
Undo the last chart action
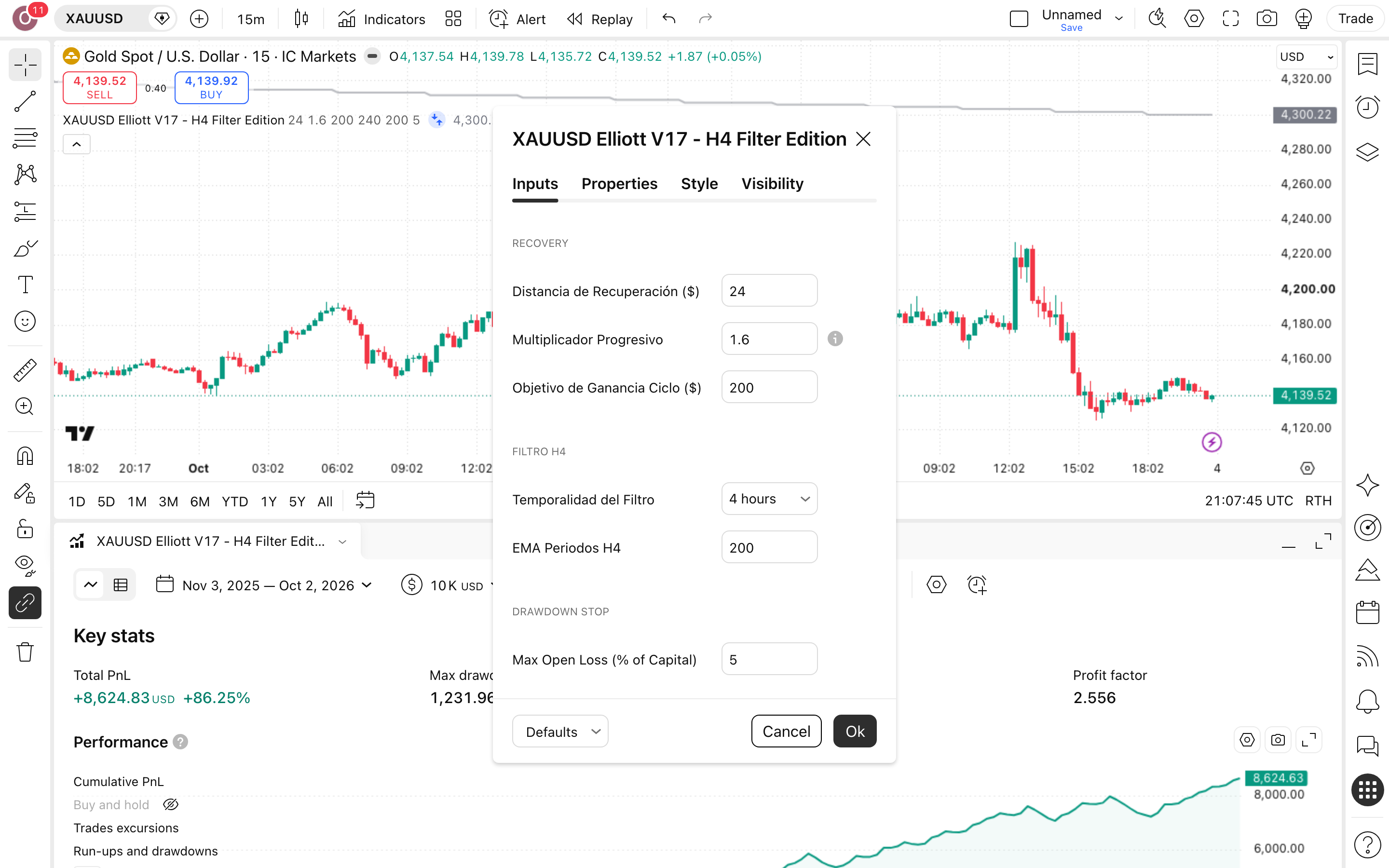tap(668, 19)
